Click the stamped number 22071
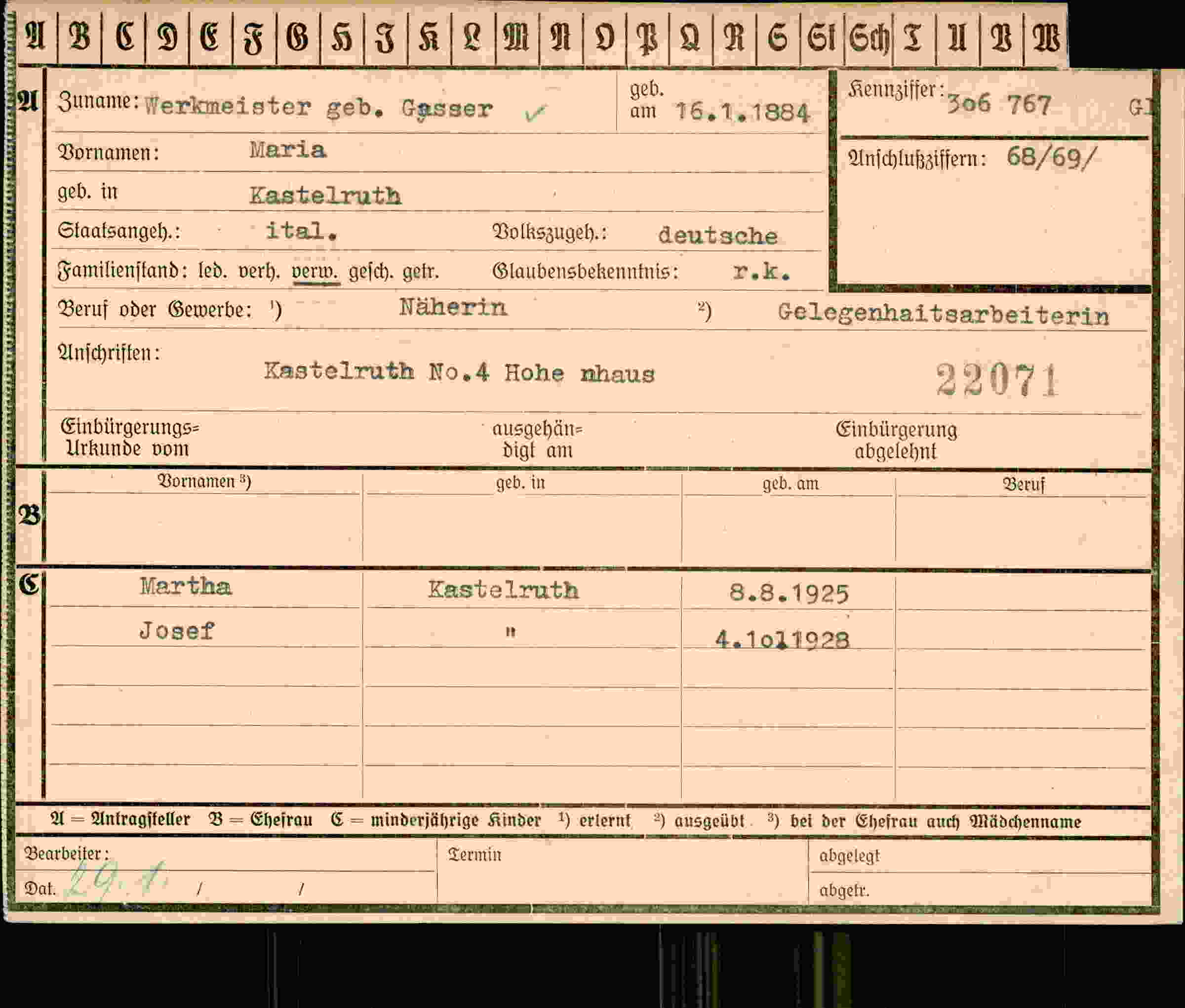 point(997,379)
